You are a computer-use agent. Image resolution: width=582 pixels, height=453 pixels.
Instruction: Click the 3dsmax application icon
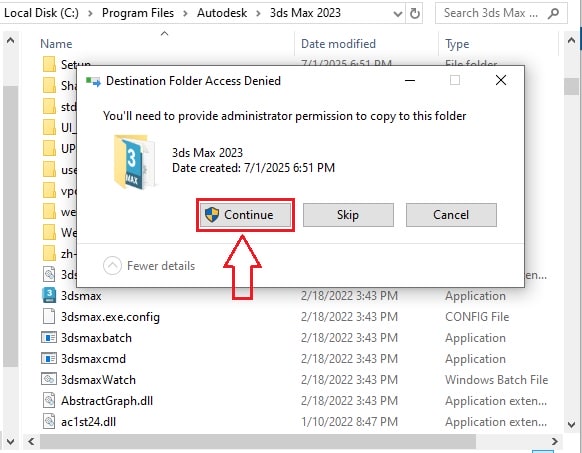[x=49, y=296]
